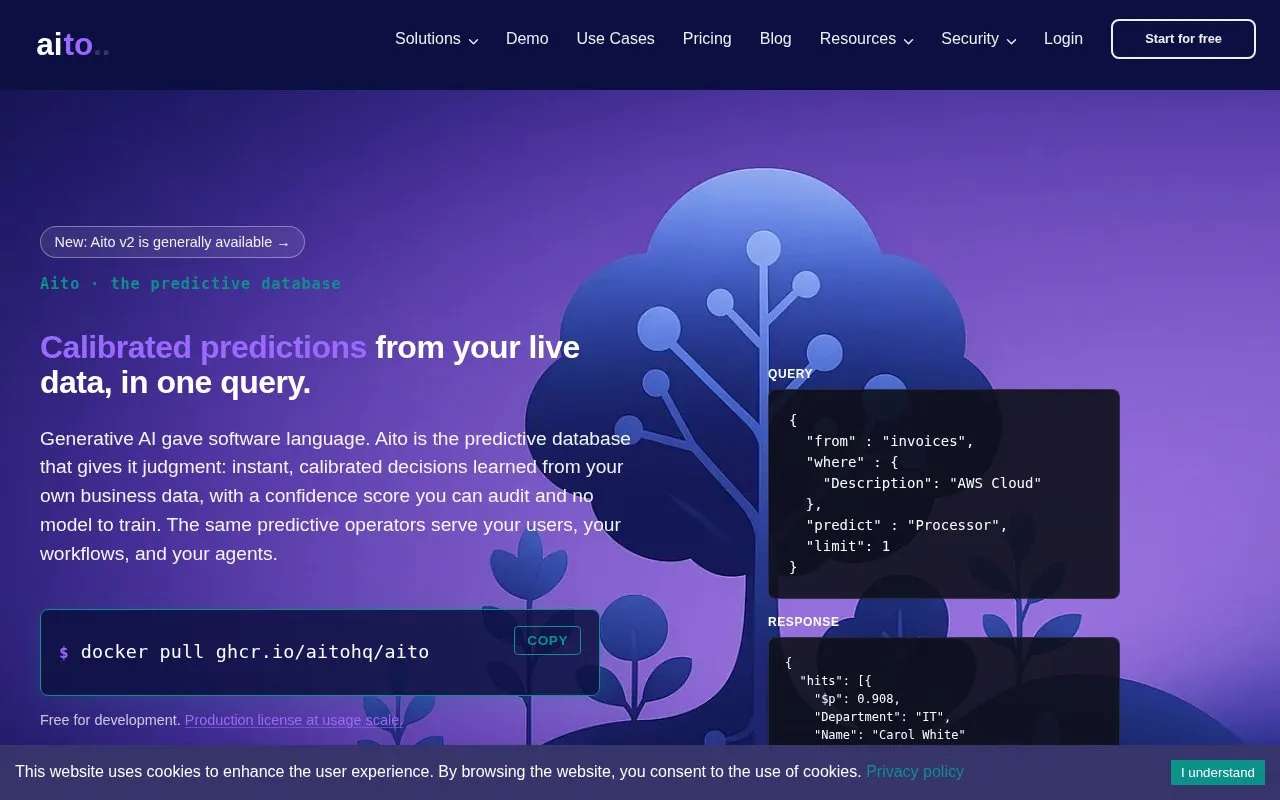This screenshot has width=1280, height=800.
Task: Dismiss cookie banner with I understand
Action: point(1218,772)
